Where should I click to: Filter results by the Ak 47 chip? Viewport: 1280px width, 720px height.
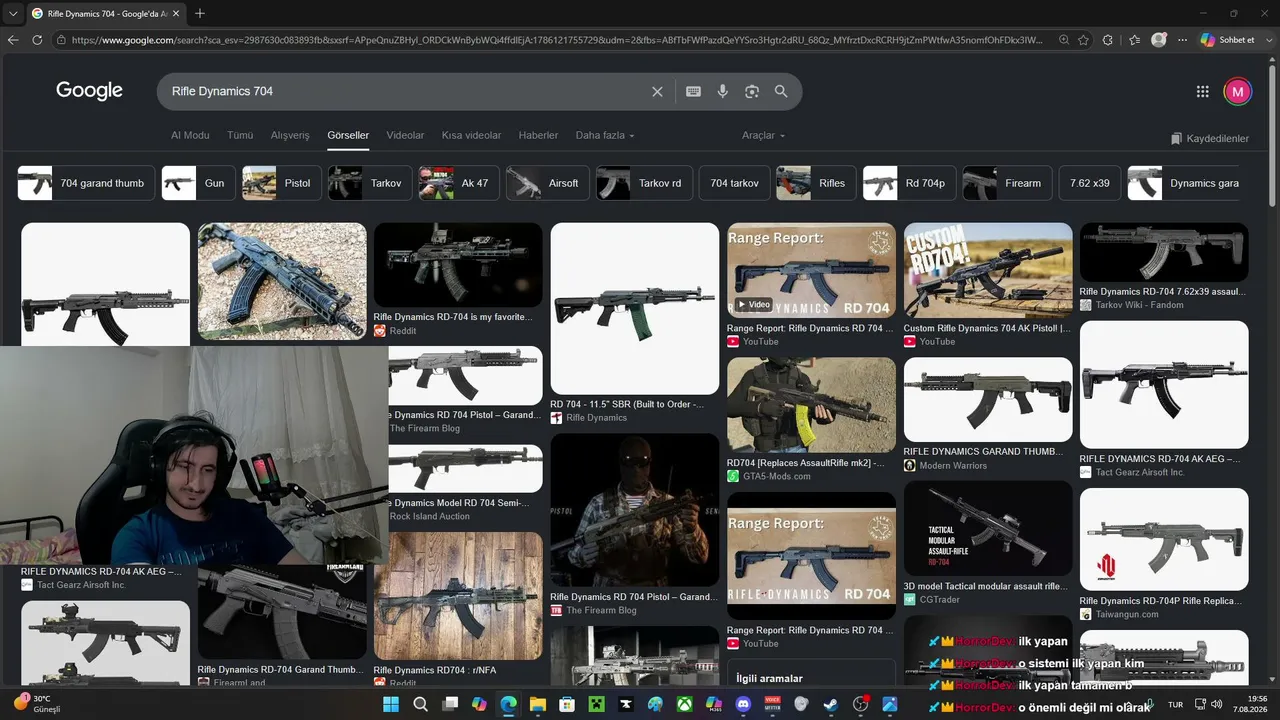tap(459, 183)
